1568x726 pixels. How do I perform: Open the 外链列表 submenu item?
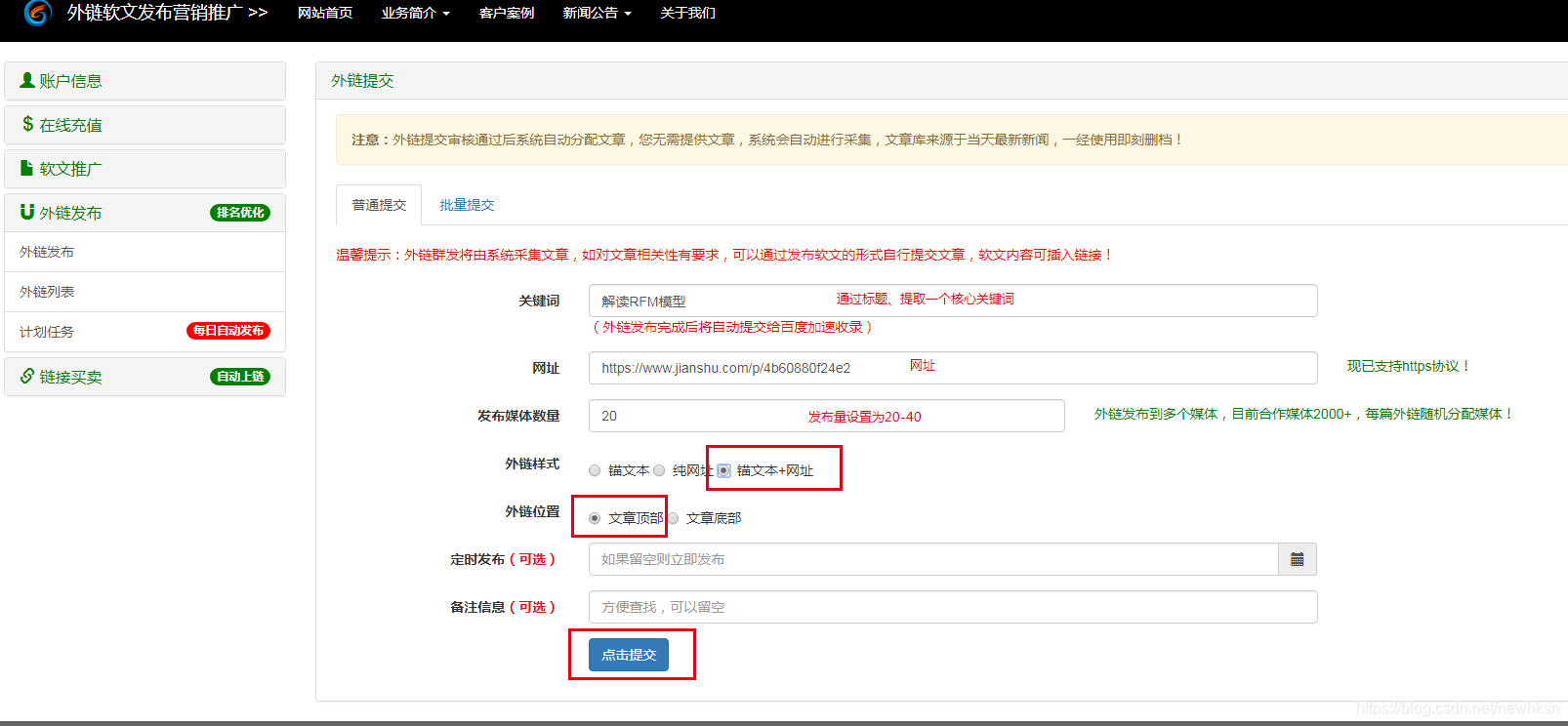tap(144, 292)
